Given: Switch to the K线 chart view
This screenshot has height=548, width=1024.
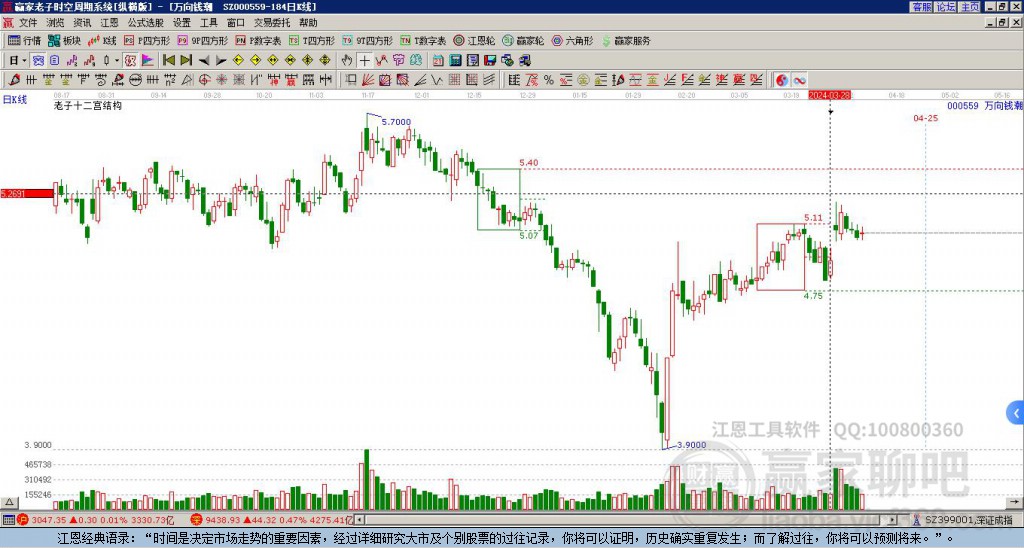Looking at the screenshot, I should [x=102, y=40].
